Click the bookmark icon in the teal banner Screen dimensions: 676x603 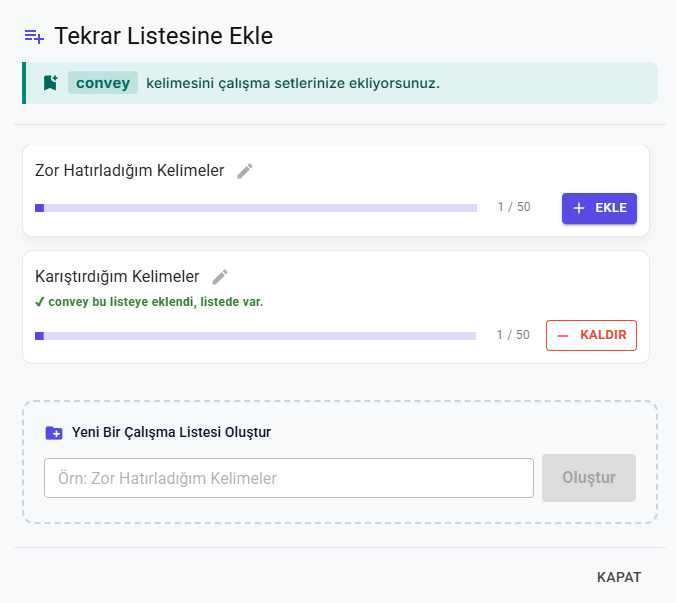(x=50, y=83)
